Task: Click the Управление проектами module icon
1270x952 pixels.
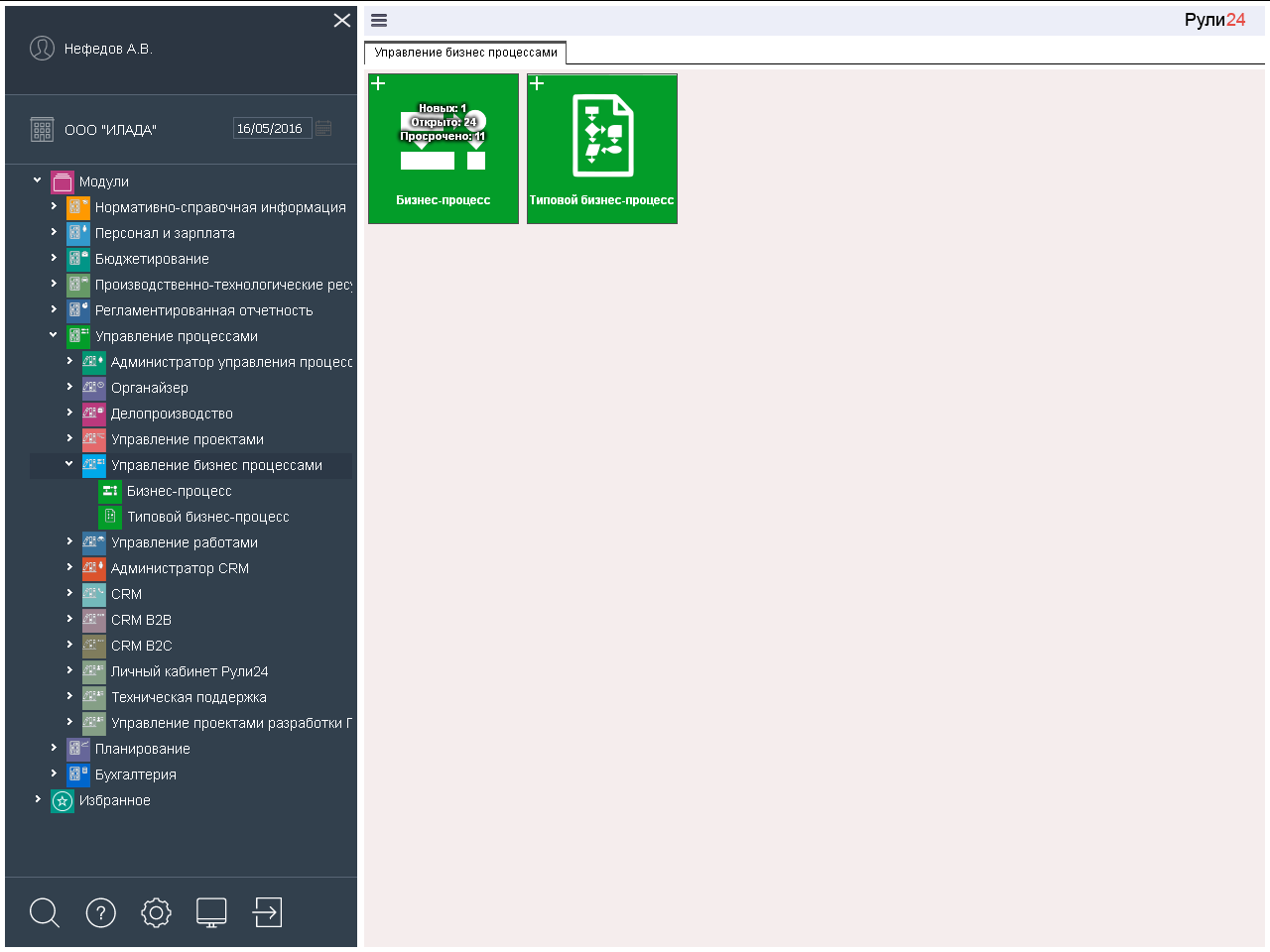Action: 94,439
